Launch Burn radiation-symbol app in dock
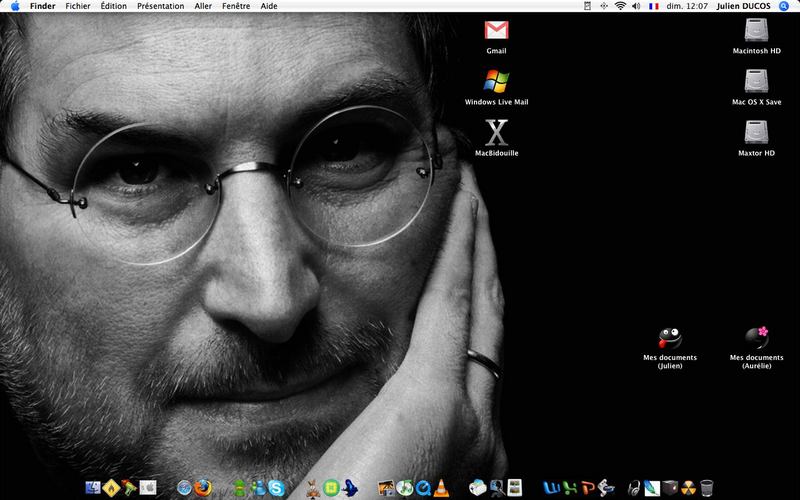This screenshot has width=800, height=500. click(x=688, y=488)
